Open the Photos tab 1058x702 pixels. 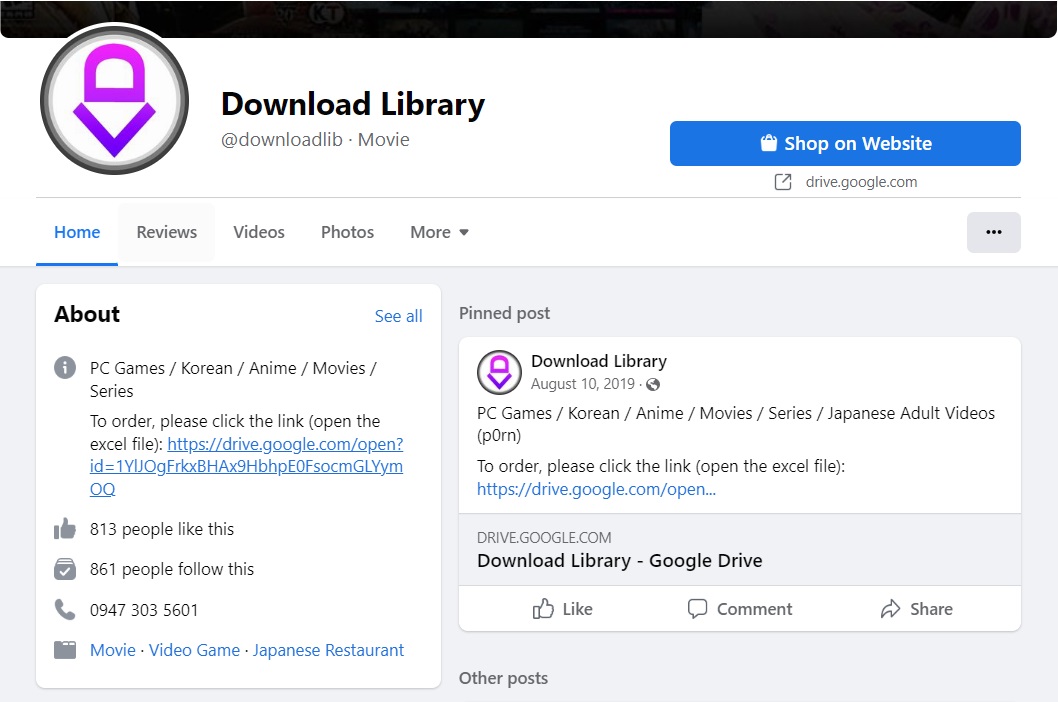tap(347, 232)
